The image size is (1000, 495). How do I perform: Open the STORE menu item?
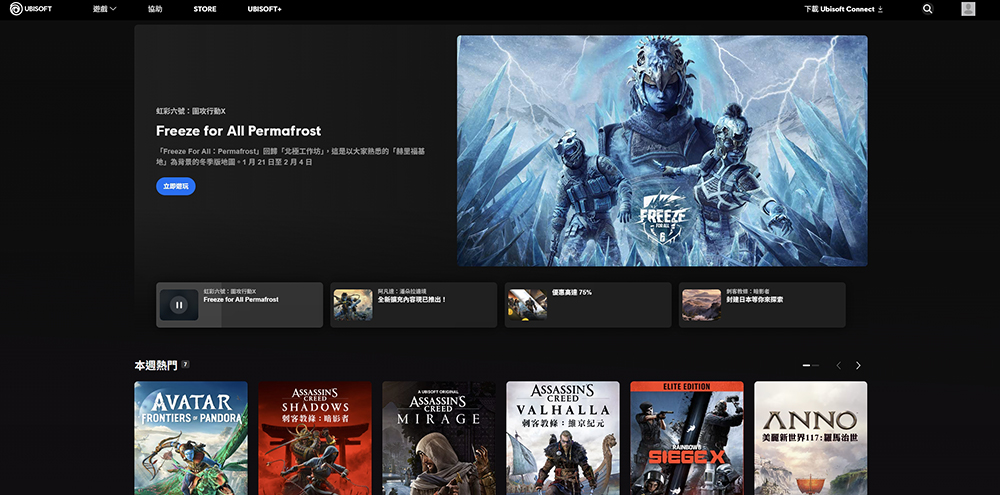205,9
